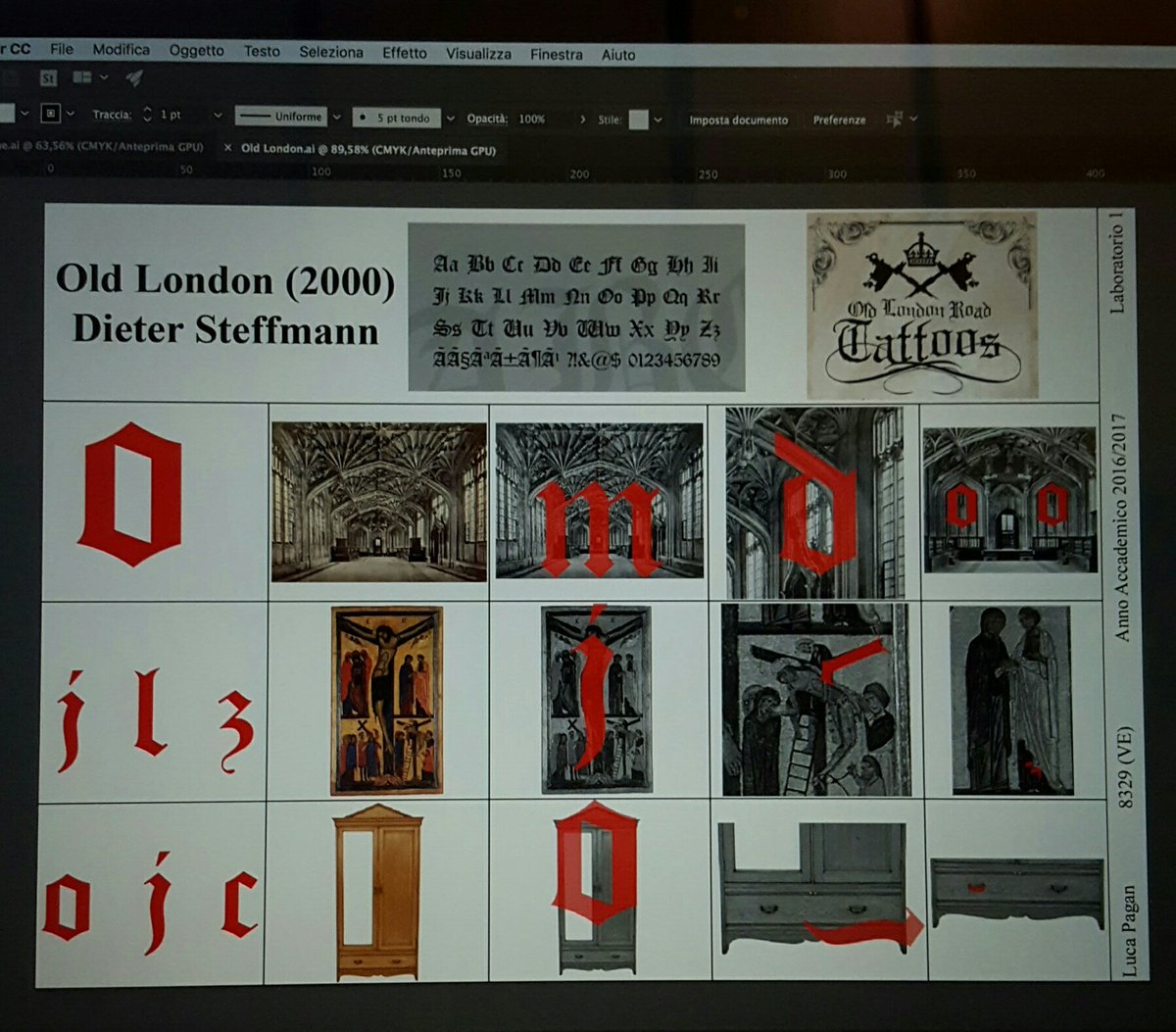Click the Stile graphic style swatch
1176x1032 pixels.
(x=639, y=120)
